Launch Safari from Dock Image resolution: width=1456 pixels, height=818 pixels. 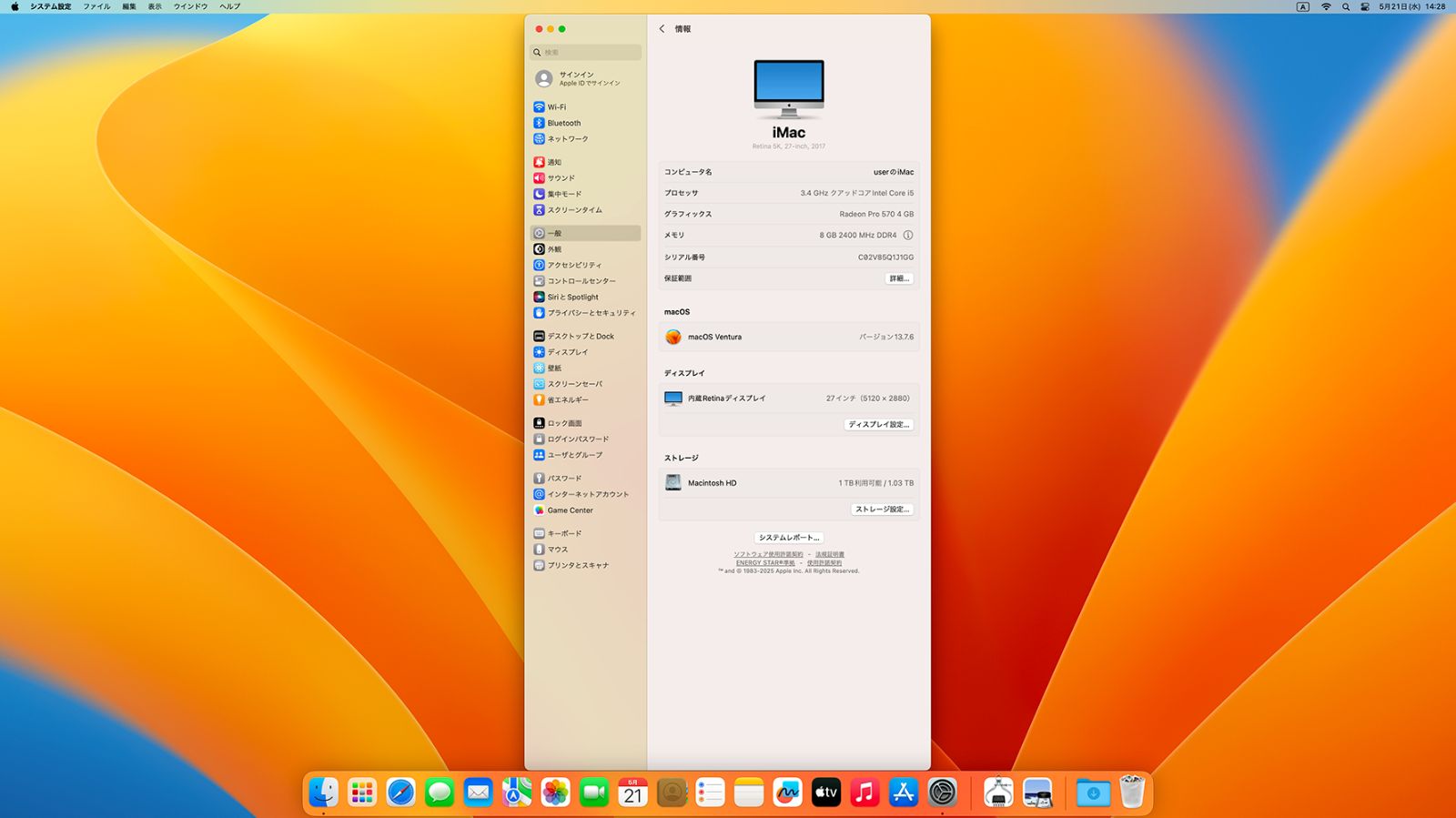click(400, 793)
